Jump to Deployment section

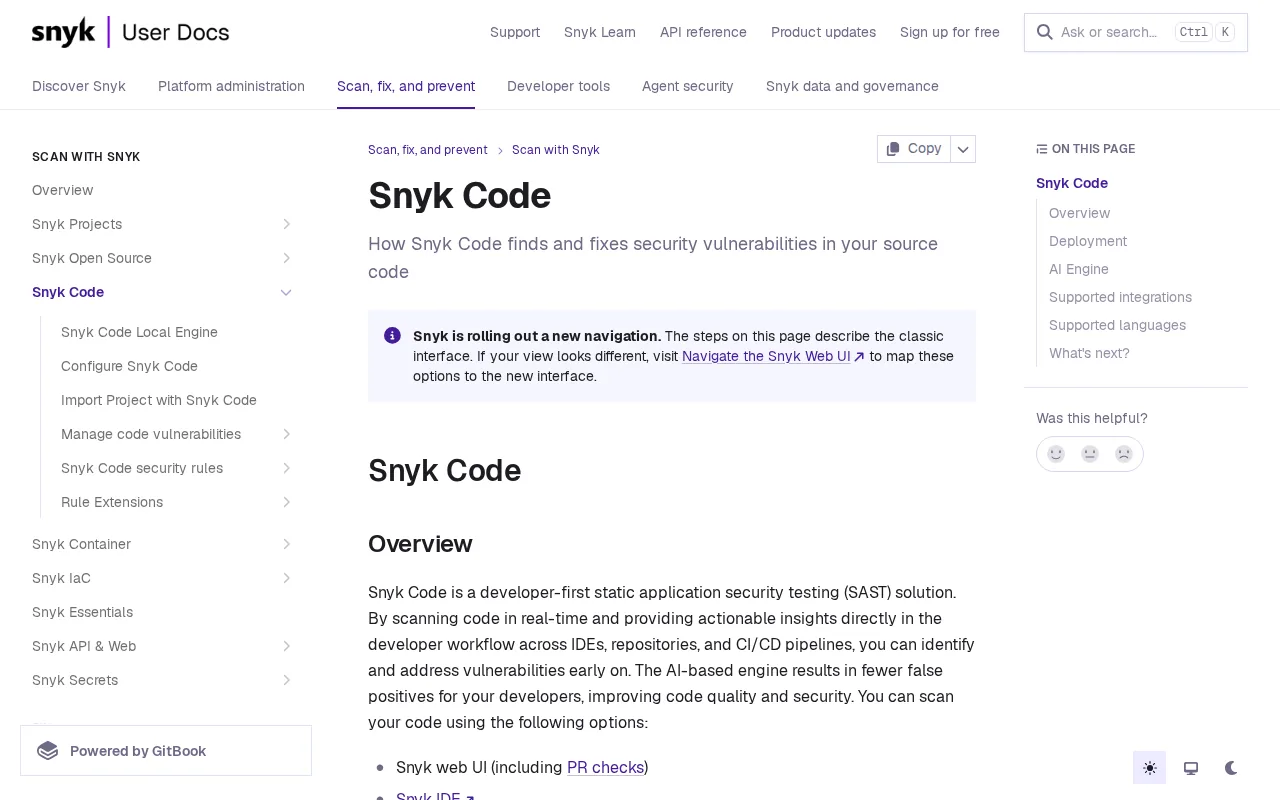(1088, 241)
